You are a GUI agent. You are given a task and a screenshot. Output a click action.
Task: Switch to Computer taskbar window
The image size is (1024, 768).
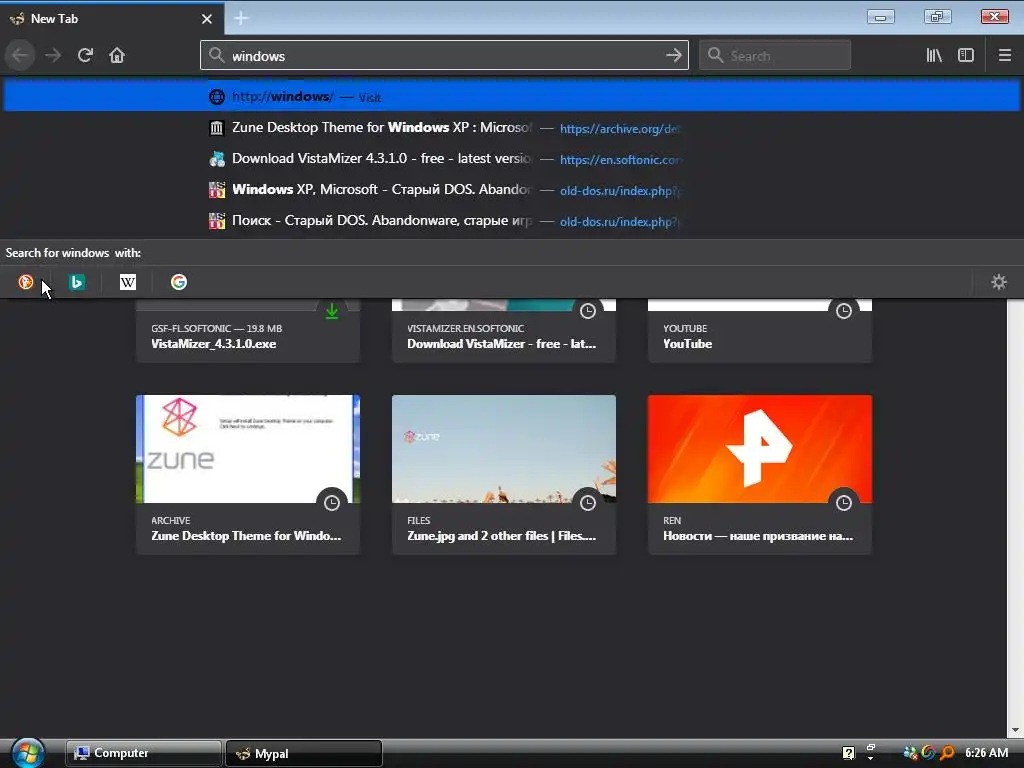click(x=143, y=753)
